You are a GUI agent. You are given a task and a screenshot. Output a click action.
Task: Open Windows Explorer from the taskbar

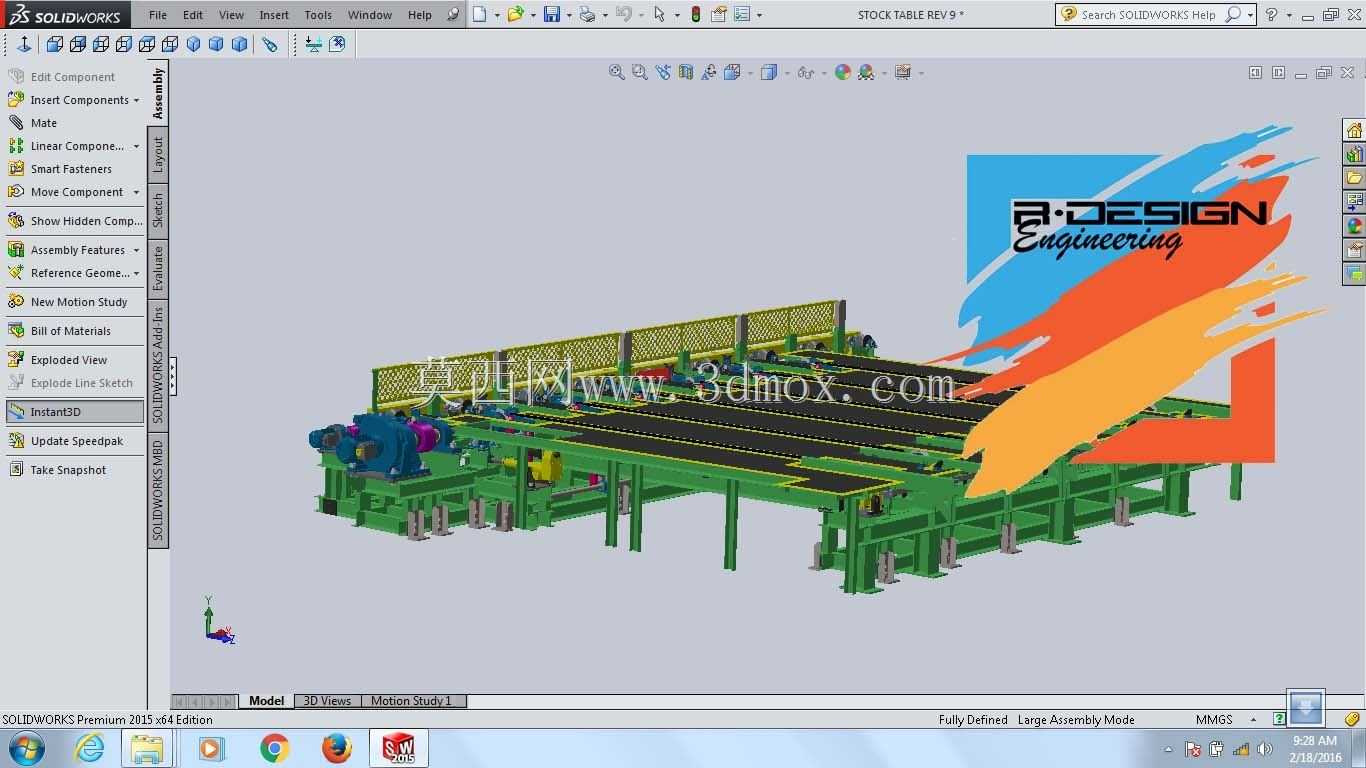[147, 748]
